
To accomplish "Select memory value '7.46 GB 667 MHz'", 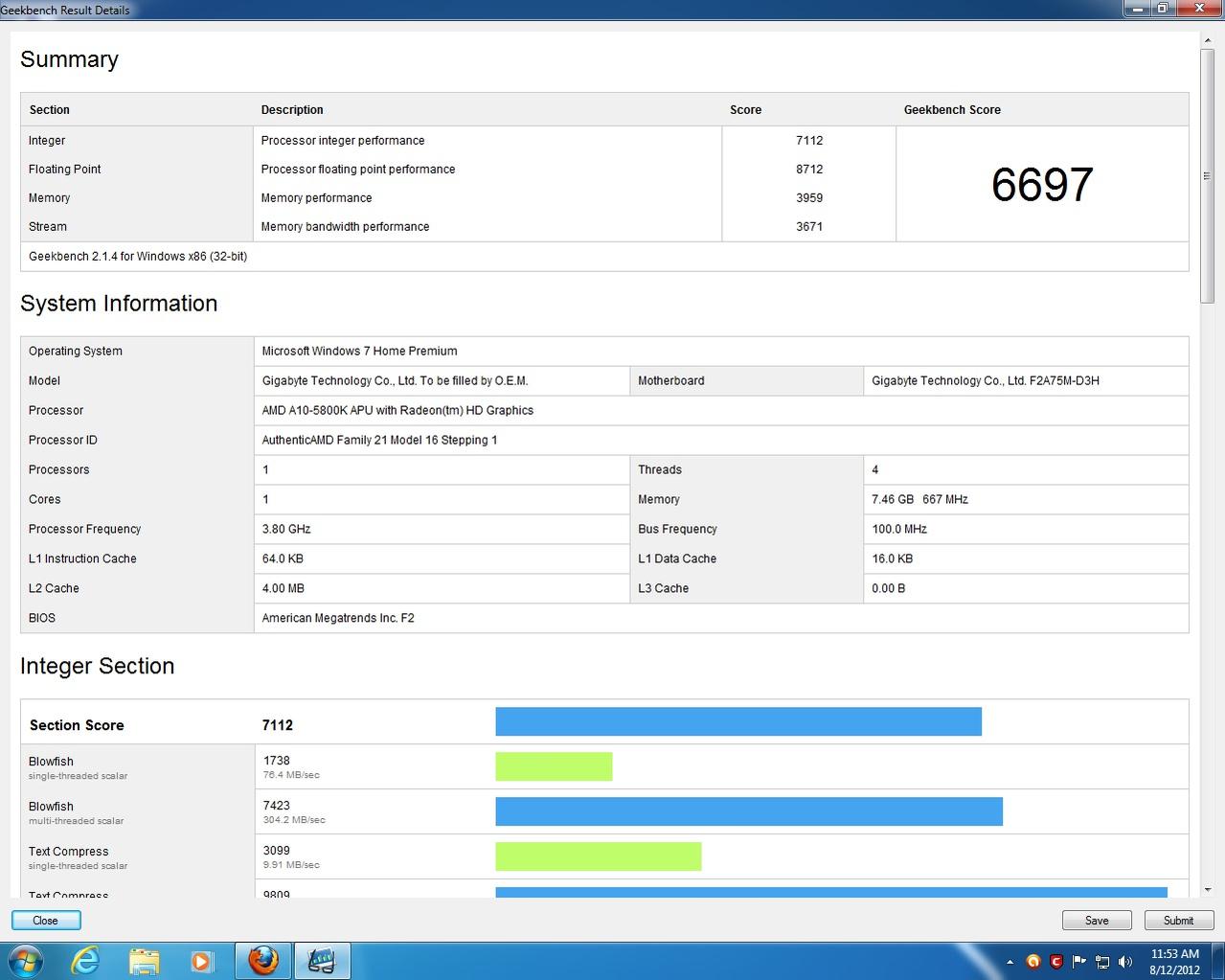I will (919, 499).
